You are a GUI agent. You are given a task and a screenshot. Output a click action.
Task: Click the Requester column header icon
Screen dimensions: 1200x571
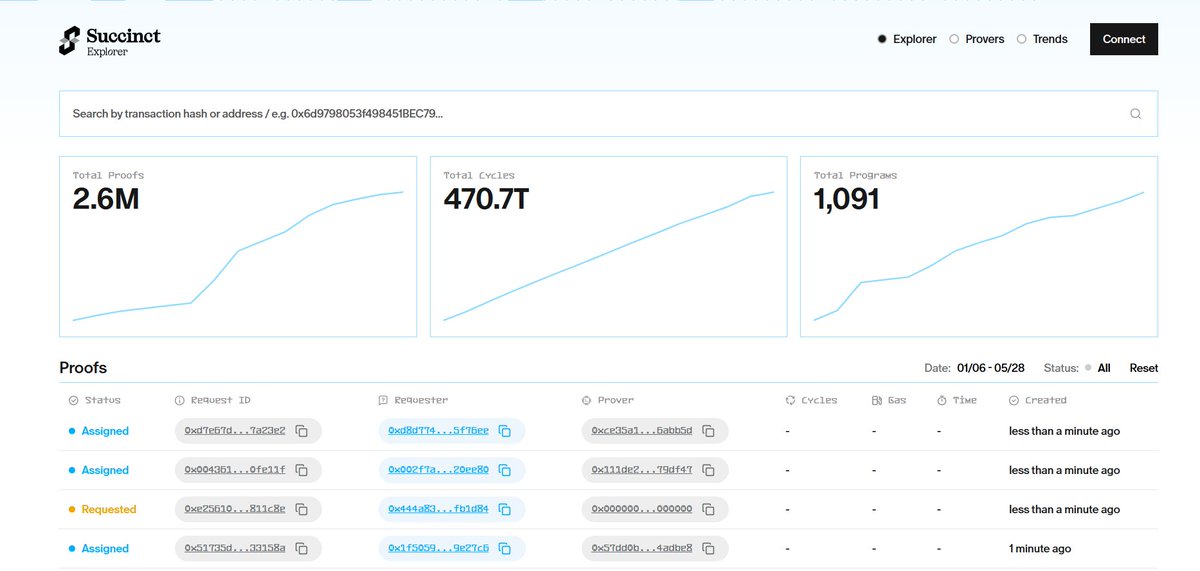click(x=383, y=400)
